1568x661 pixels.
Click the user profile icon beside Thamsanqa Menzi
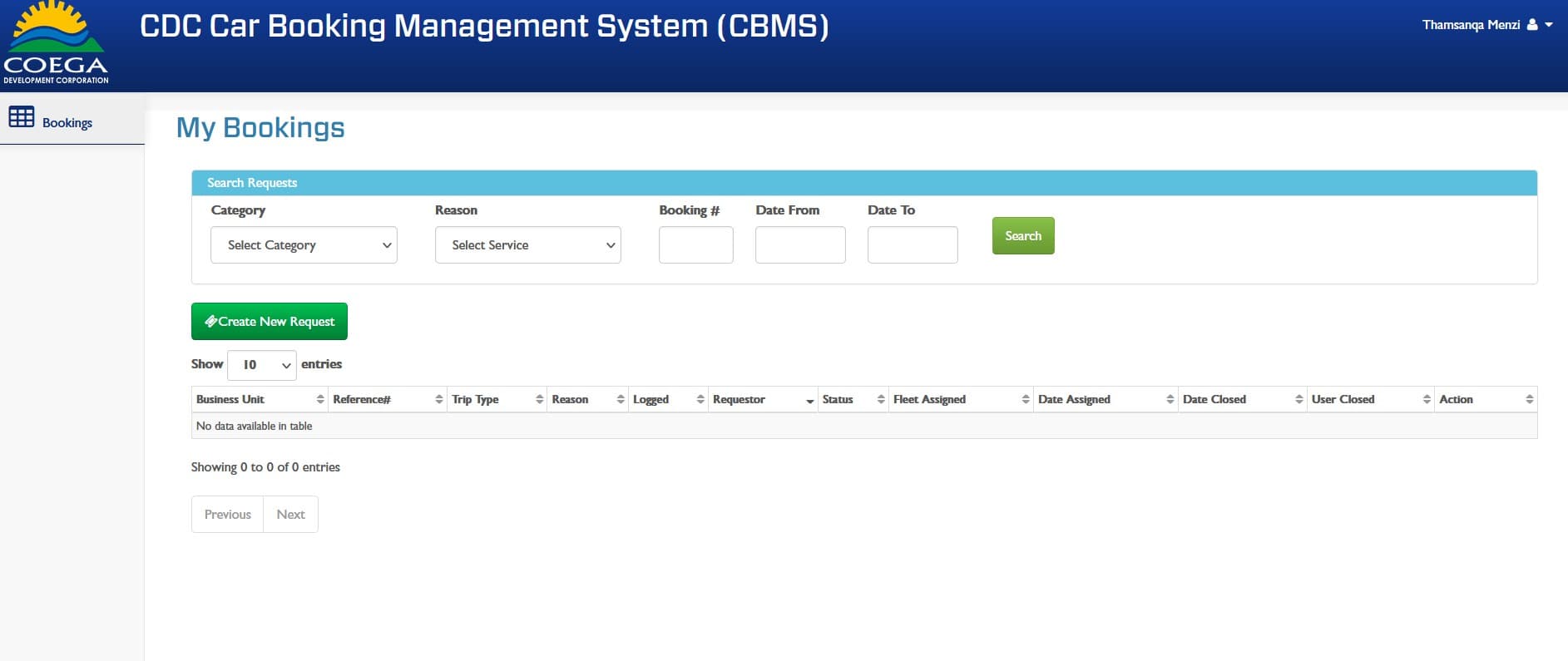pyautogui.click(x=1532, y=25)
